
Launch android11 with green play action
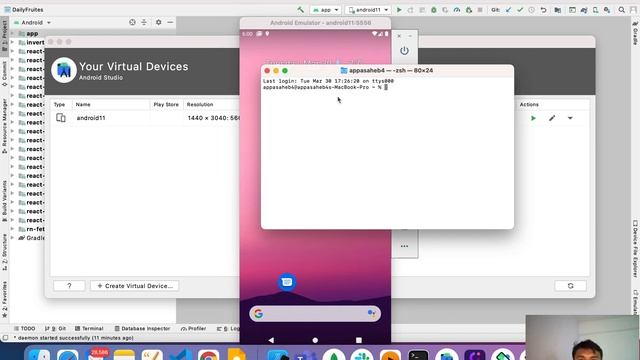coord(533,118)
